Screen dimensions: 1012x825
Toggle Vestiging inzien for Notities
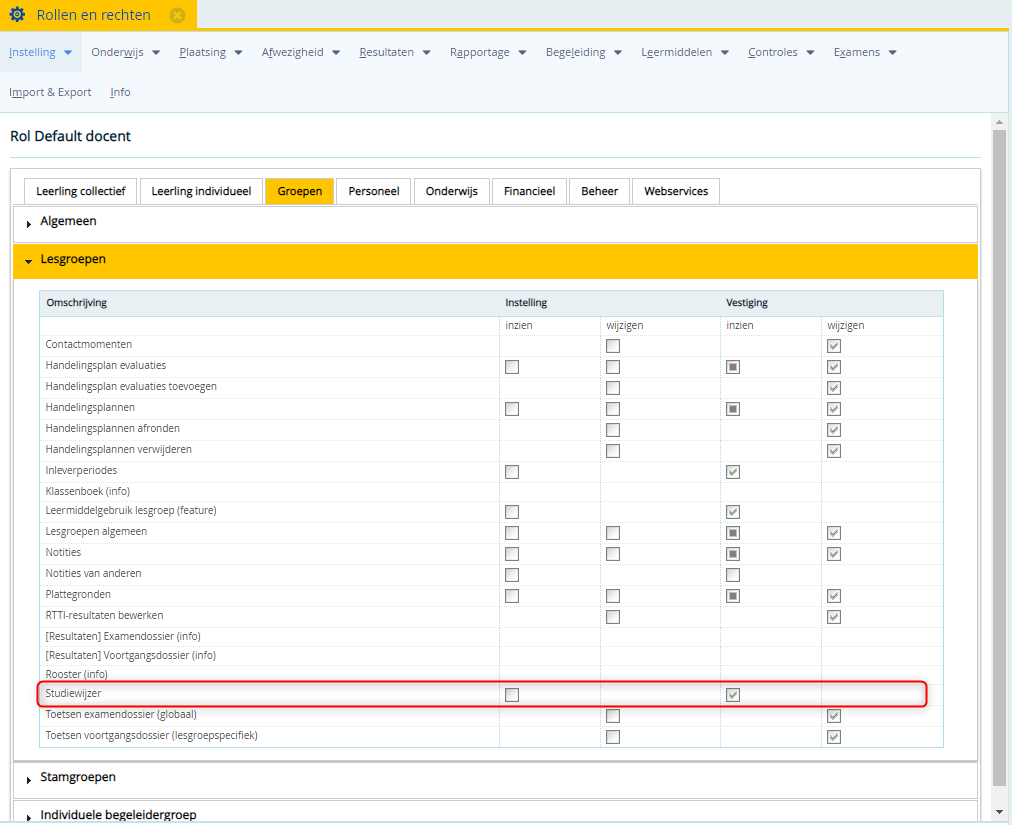pyautogui.click(x=733, y=555)
